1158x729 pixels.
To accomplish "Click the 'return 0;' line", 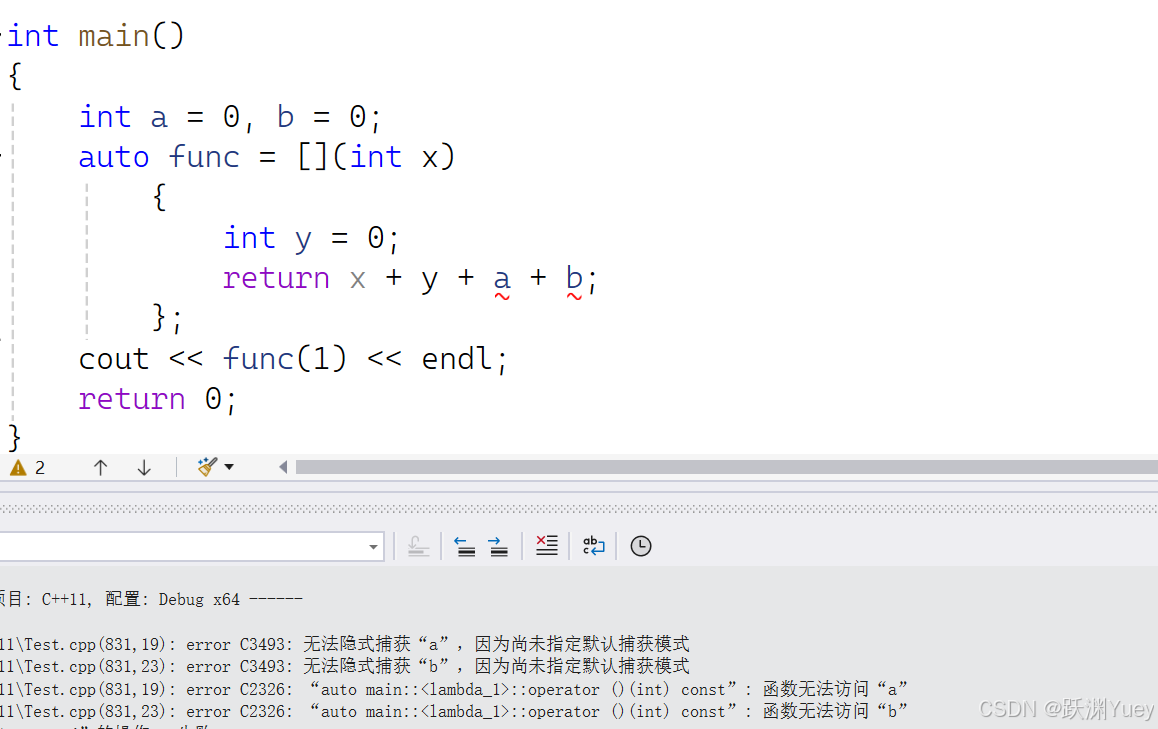I will click(x=157, y=399).
